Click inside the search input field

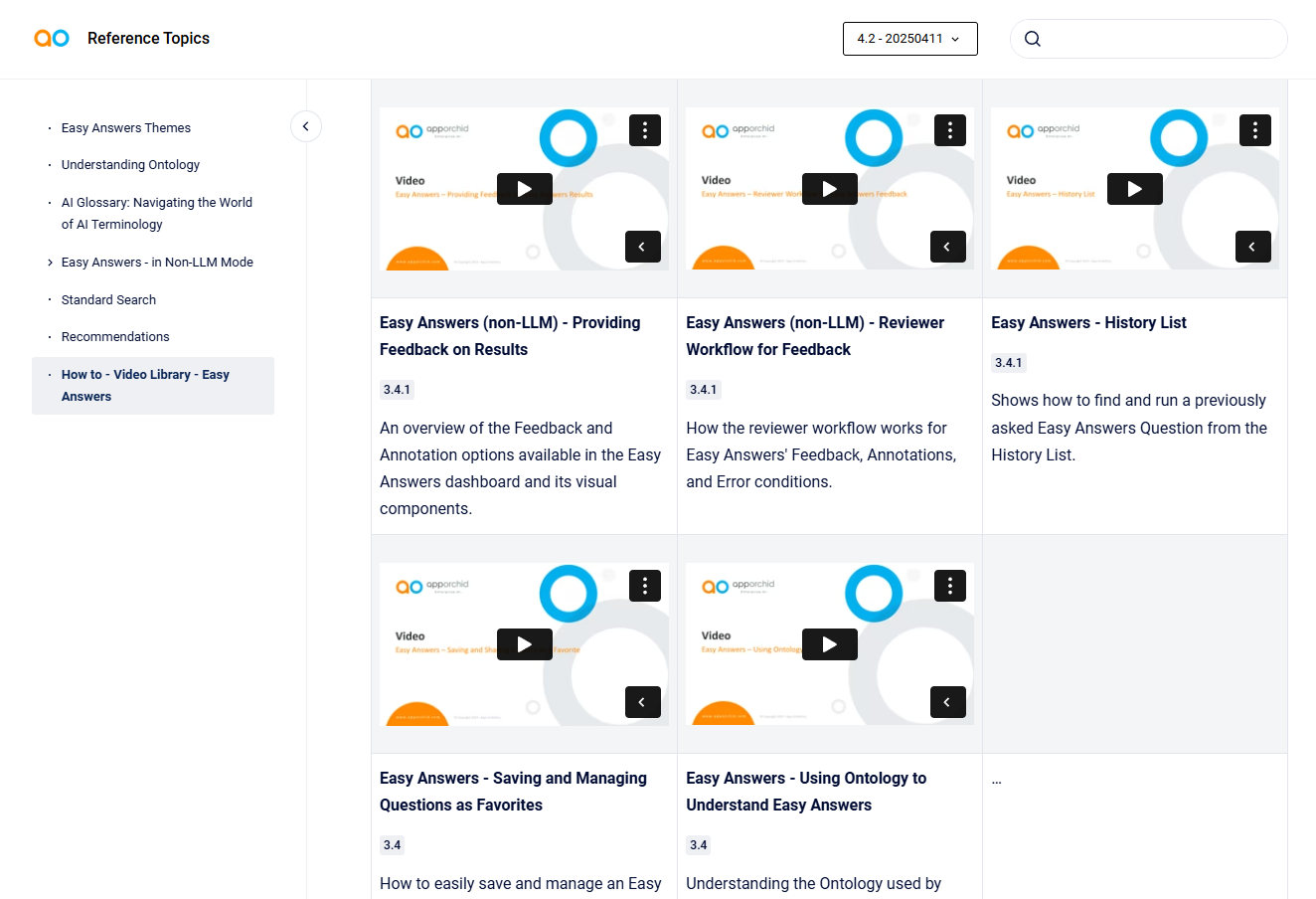pos(1163,39)
